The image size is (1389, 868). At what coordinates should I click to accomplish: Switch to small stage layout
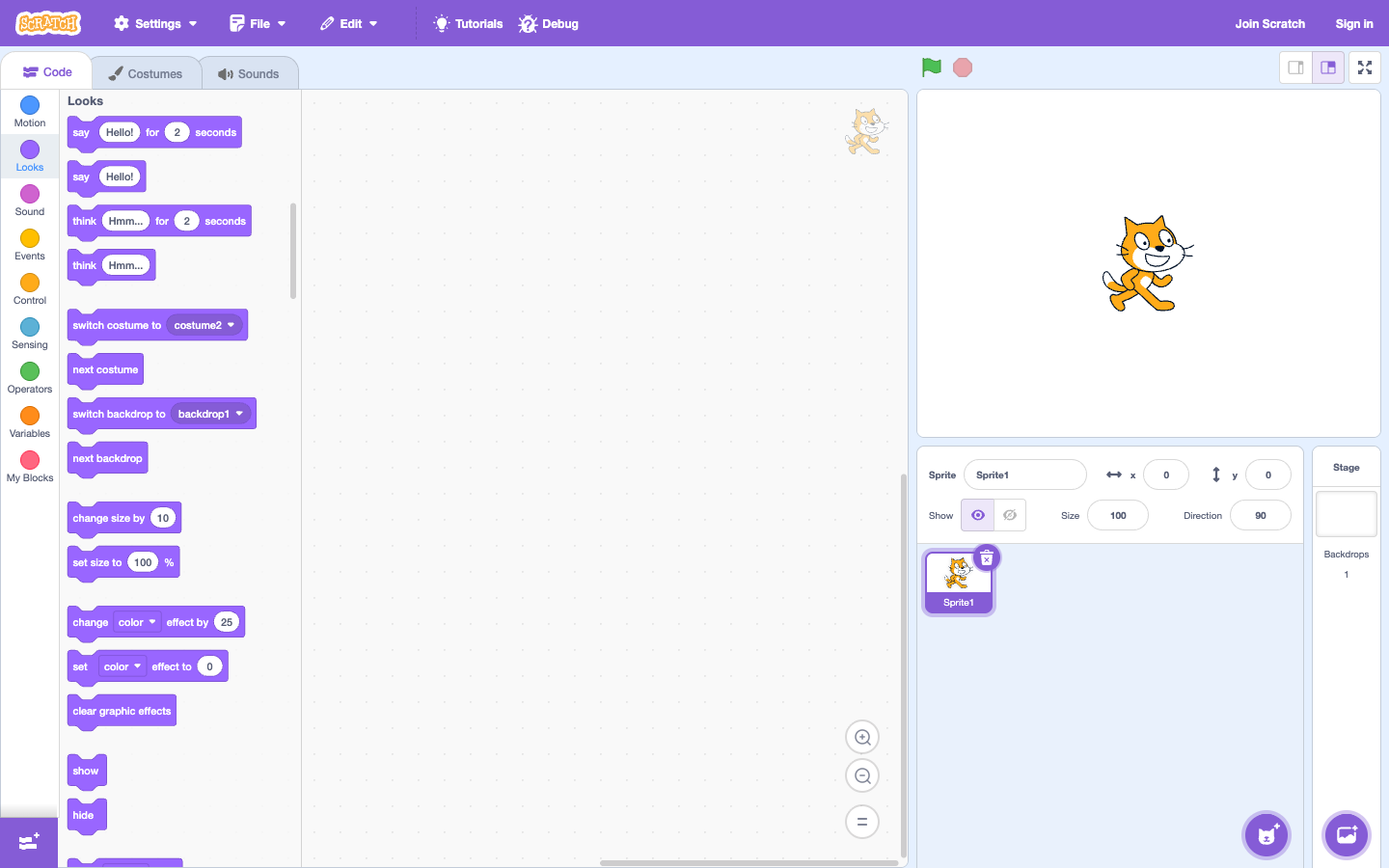coord(1296,68)
